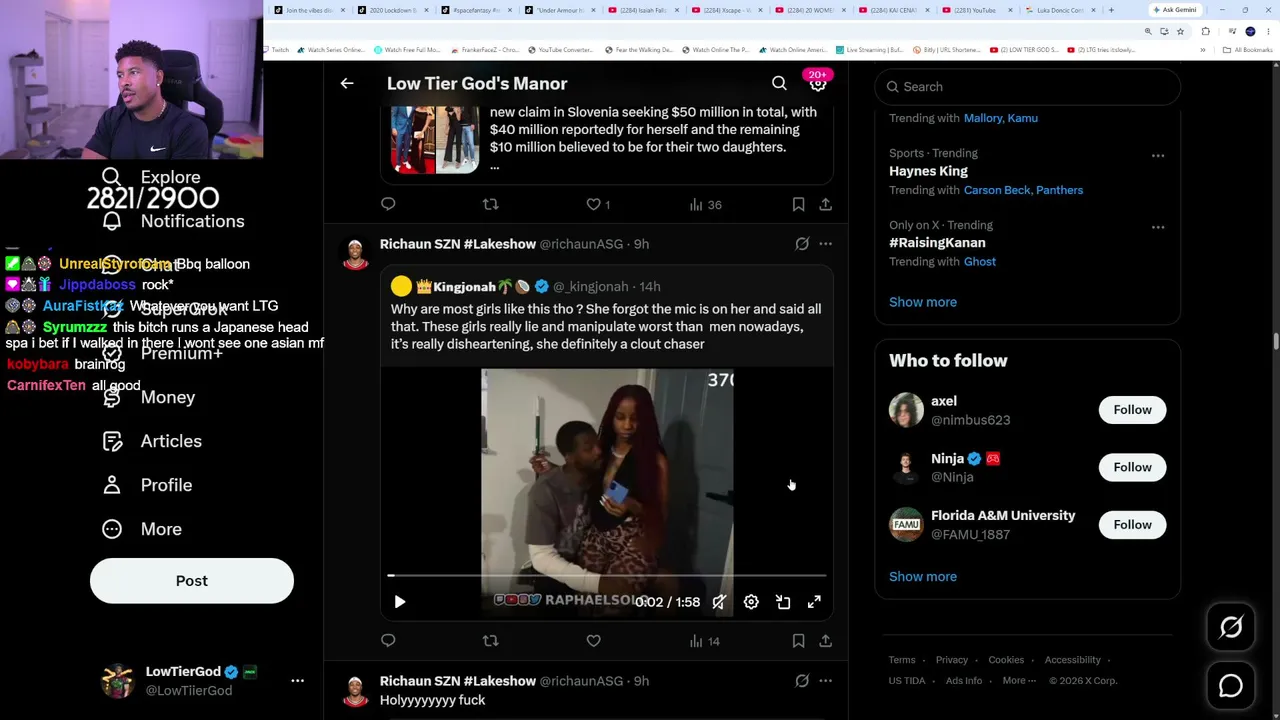This screenshot has width=1280, height=720.
Task: Bookmark this page with the star icon
Action: (x=1180, y=31)
